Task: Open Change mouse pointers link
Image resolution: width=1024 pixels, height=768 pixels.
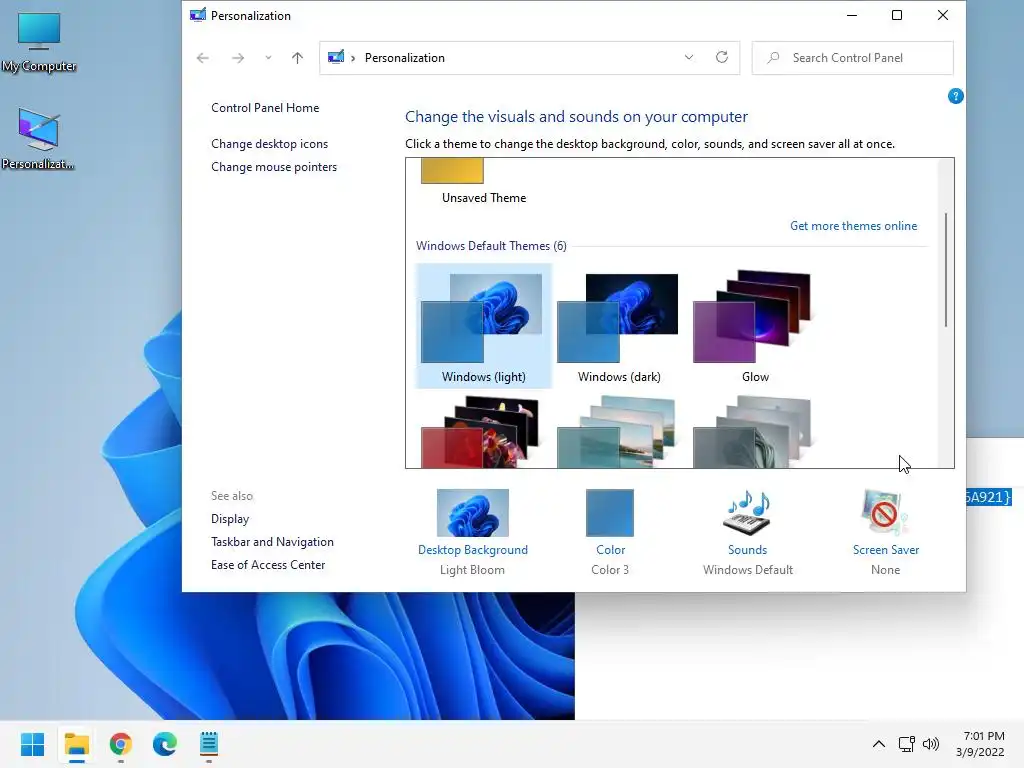Action: 274,167
